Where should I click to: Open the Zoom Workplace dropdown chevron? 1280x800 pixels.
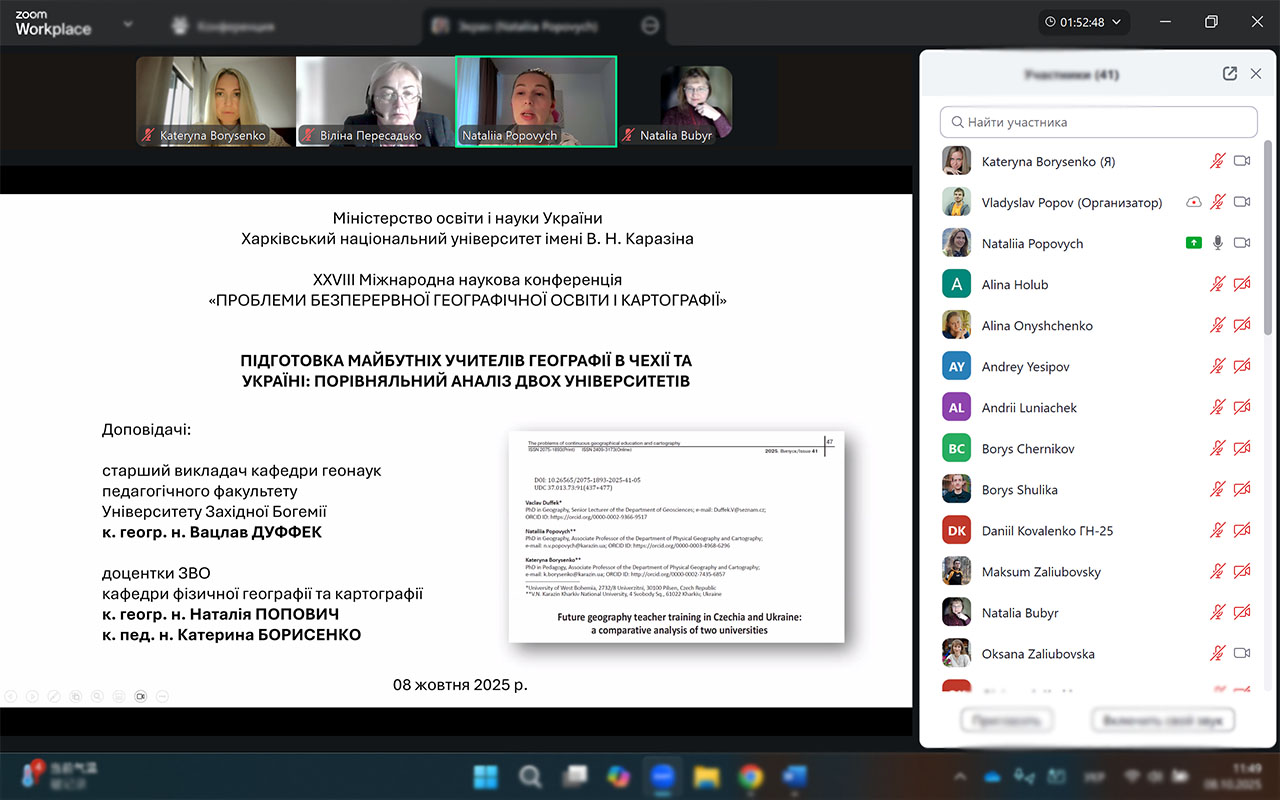[x=127, y=24]
